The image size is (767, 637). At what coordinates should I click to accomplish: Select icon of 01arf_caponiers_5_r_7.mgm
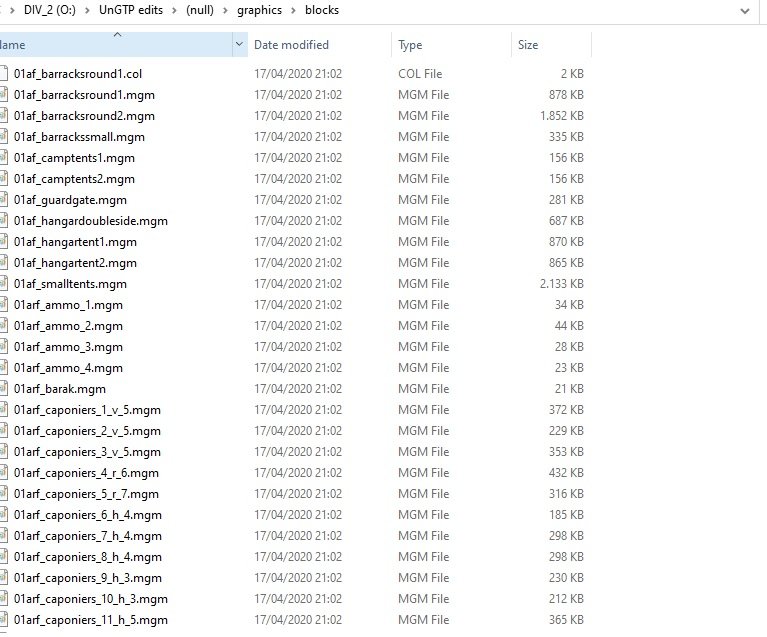(x=4, y=494)
